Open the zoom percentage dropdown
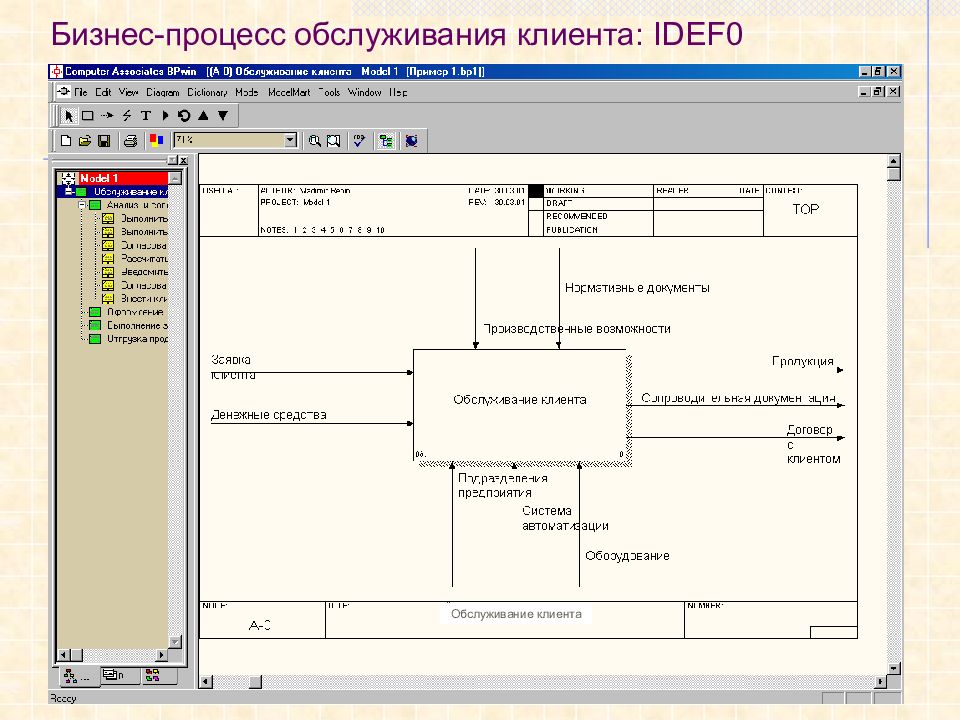The width and height of the screenshot is (960, 720). 290,140
